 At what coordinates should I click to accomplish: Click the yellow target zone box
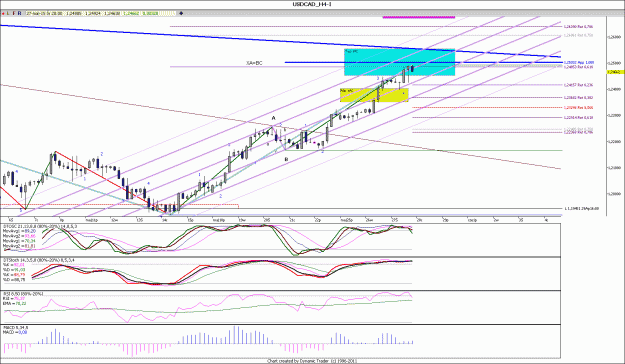click(x=374, y=95)
